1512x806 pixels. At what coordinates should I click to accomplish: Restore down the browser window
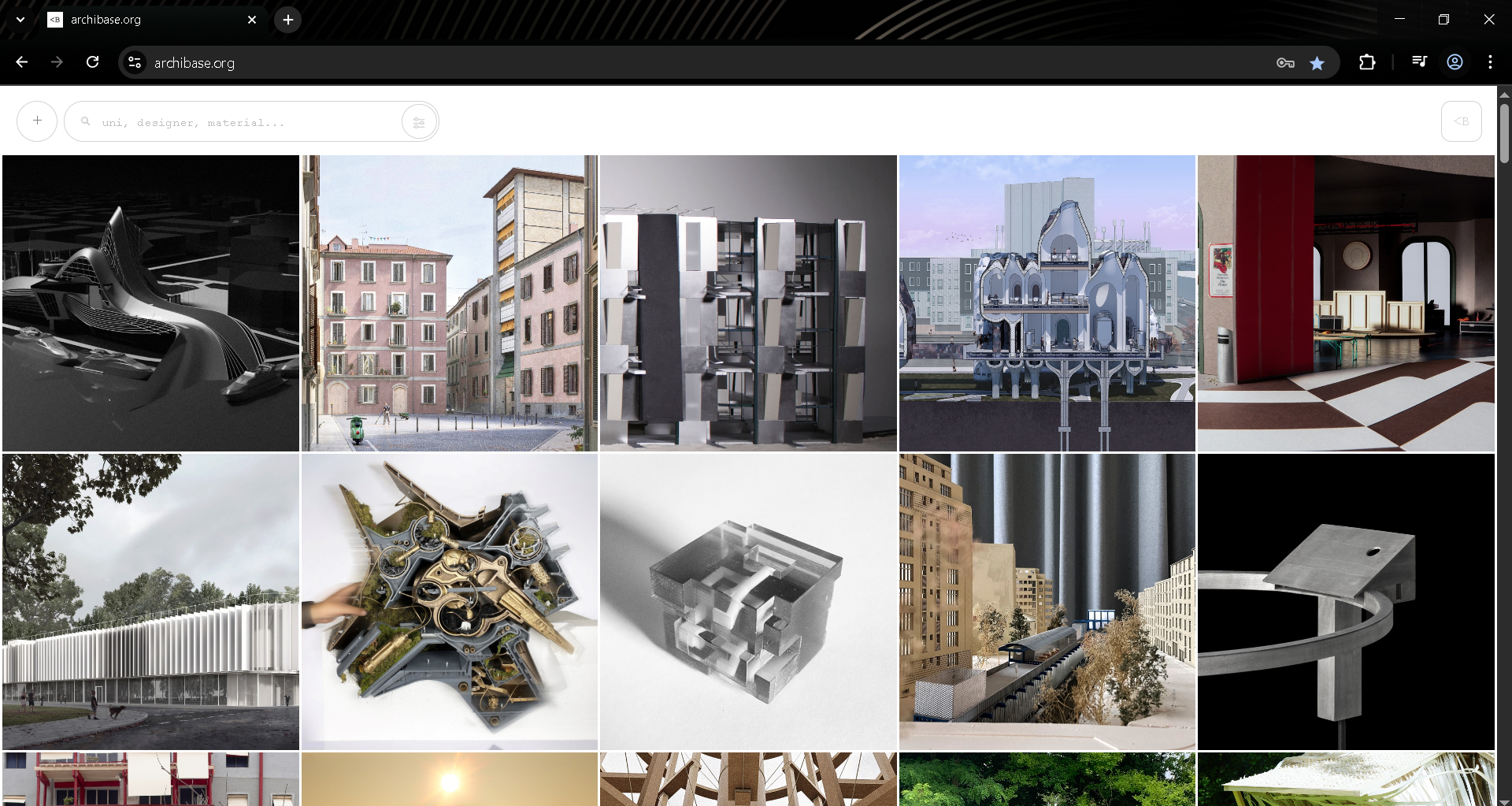pyautogui.click(x=1443, y=20)
